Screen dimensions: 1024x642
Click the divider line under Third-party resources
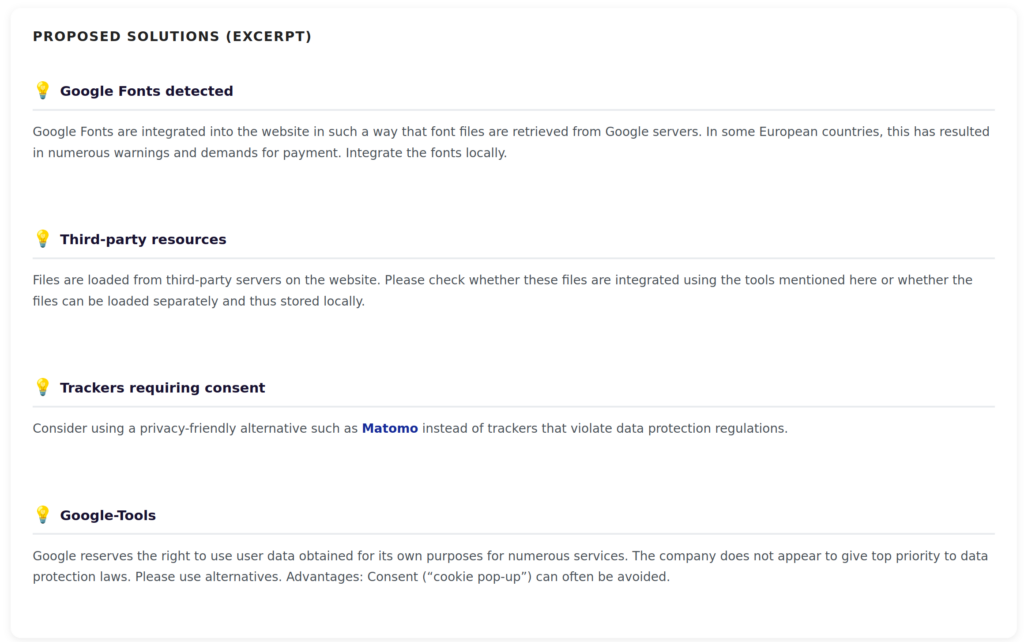click(513, 258)
